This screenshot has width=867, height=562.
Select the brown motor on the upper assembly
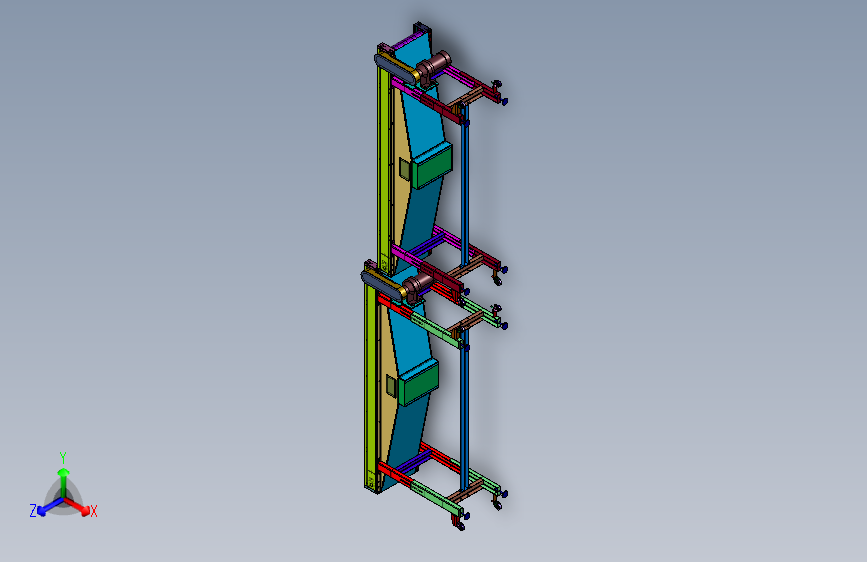click(434, 66)
